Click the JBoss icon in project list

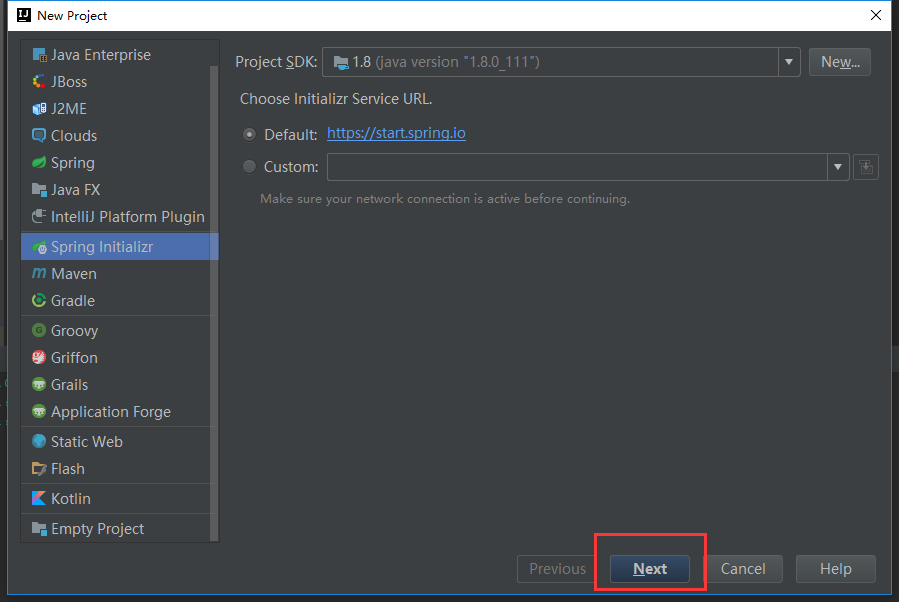click(x=39, y=82)
